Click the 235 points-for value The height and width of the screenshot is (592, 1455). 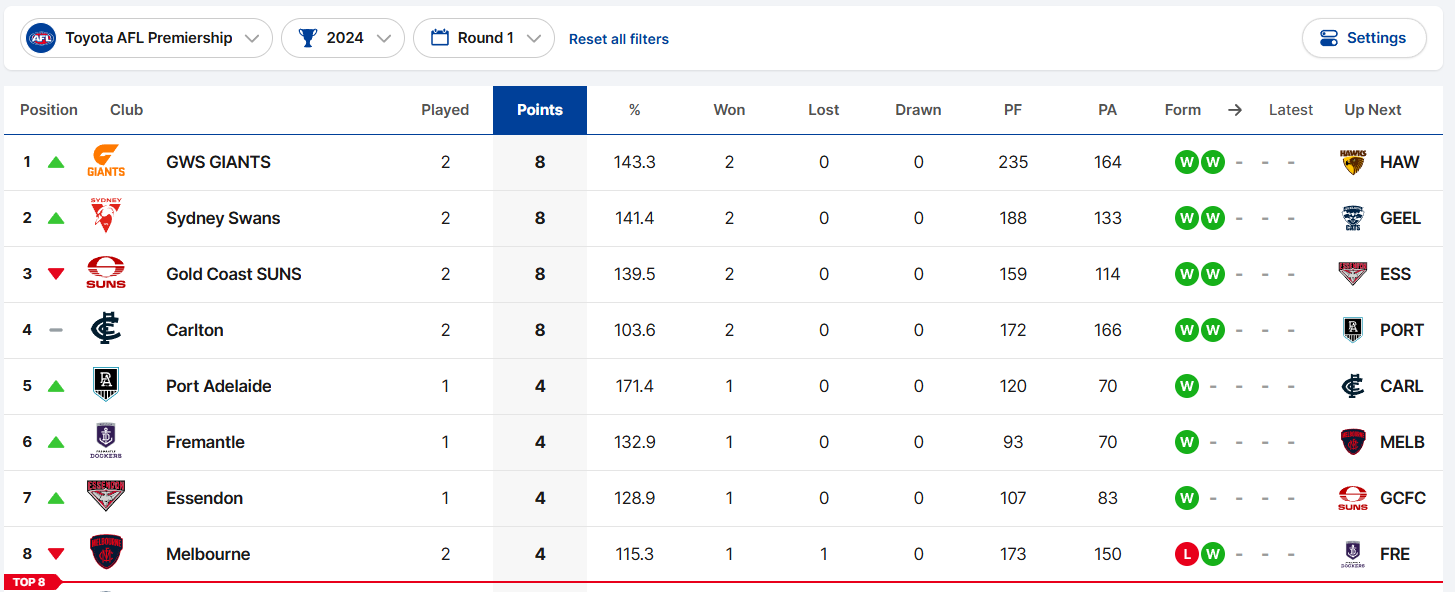tap(1013, 162)
